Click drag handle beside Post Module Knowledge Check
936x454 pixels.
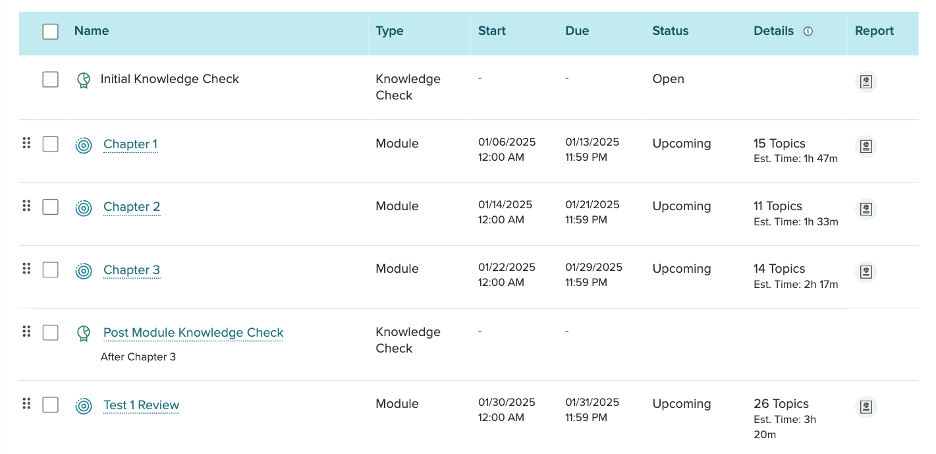pos(26,331)
